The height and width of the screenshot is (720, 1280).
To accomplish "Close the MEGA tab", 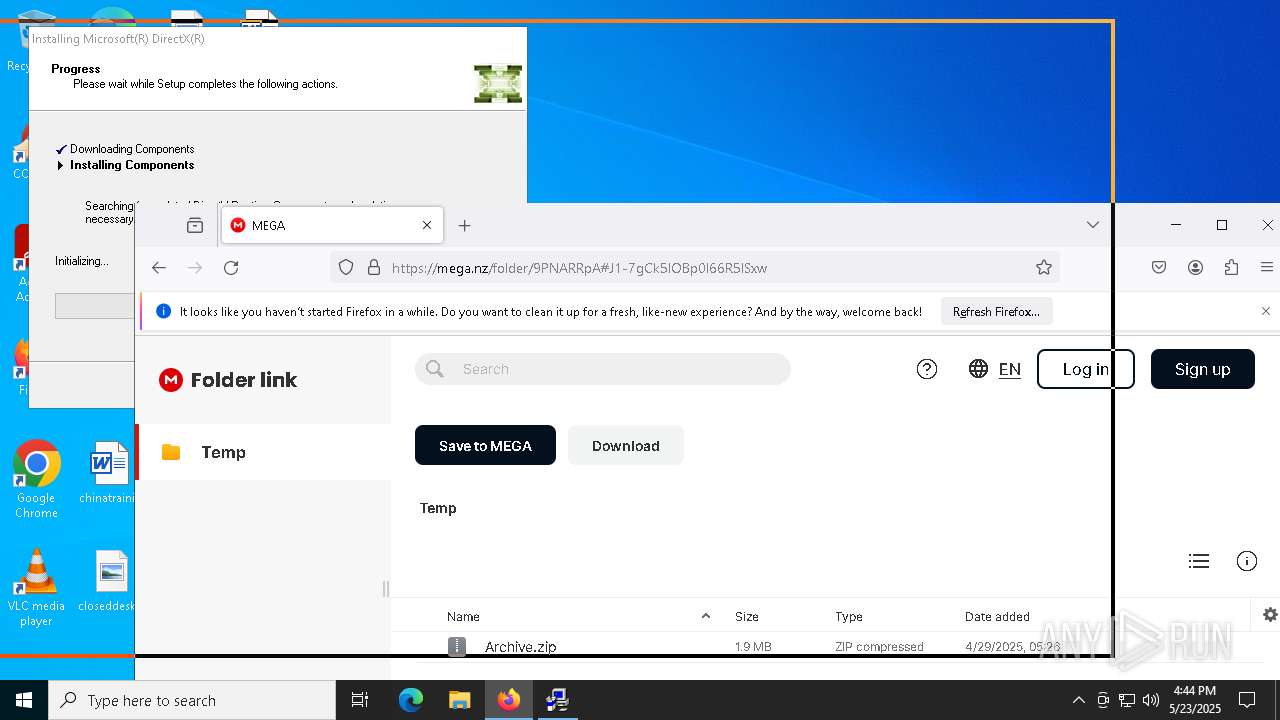I will coord(427,226).
